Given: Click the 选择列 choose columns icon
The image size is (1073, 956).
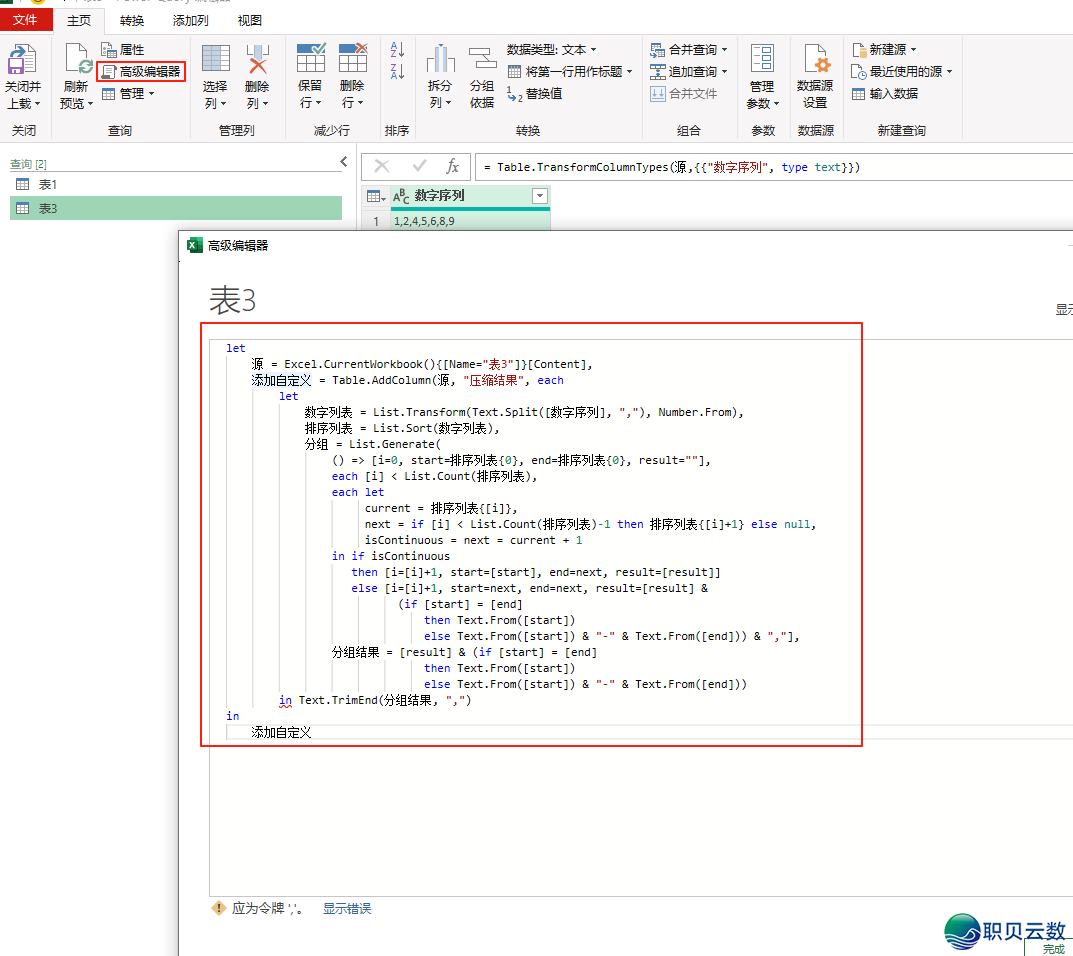Looking at the screenshot, I should (216, 59).
